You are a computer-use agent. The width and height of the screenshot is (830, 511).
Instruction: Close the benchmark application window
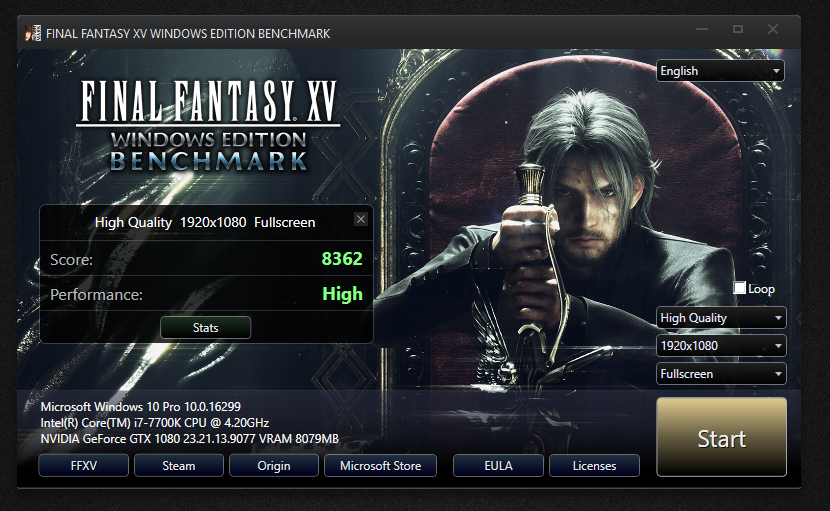tap(773, 29)
